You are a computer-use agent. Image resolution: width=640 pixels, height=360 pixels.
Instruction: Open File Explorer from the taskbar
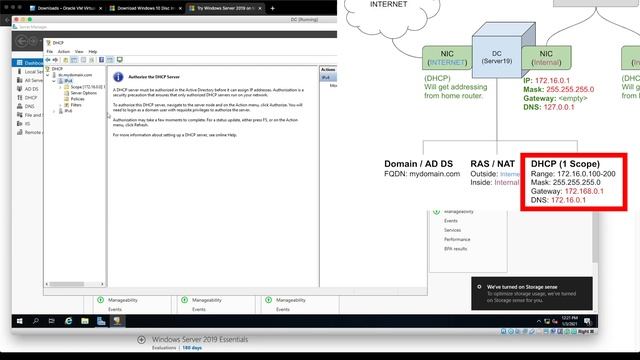pos(84,321)
